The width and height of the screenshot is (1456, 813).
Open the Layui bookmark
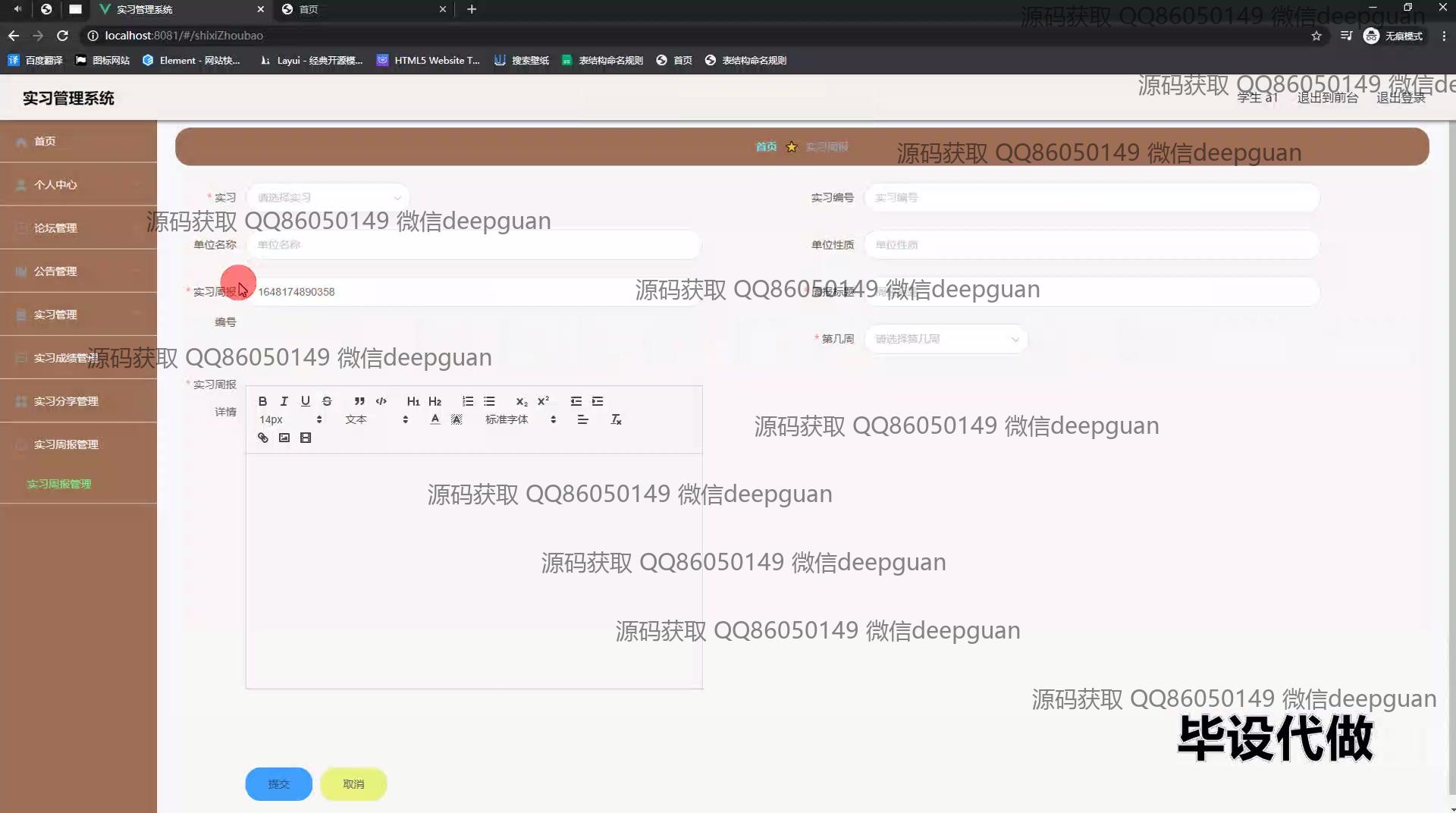(x=311, y=60)
